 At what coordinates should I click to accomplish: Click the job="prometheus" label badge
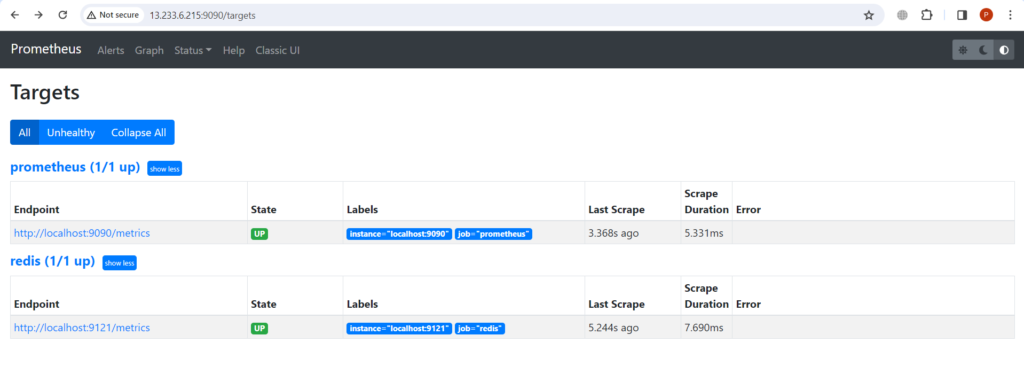click(x=494, y=234)
